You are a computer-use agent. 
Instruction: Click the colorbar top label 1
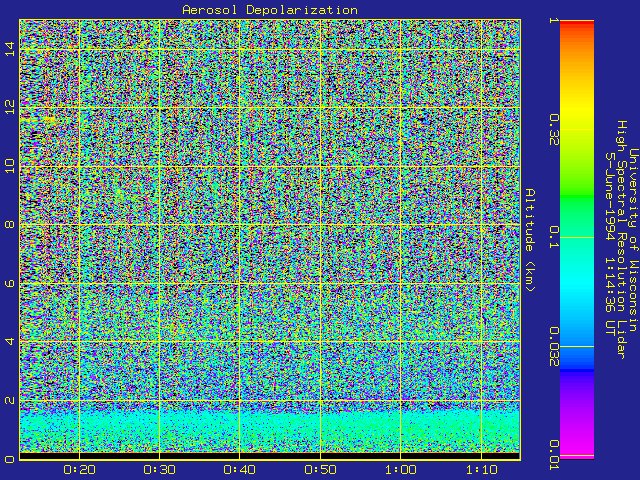point(554,20)
